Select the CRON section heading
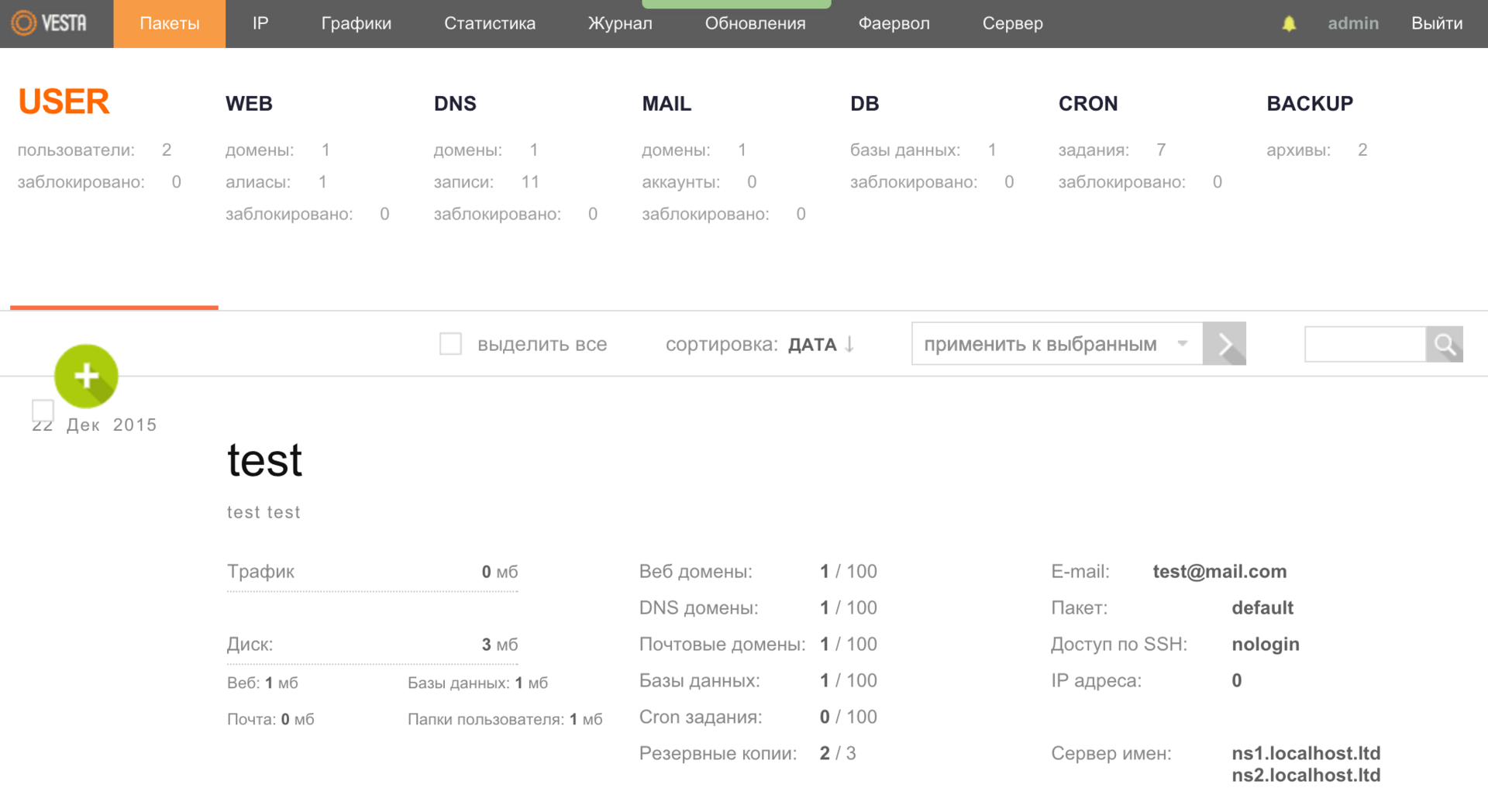Screen dimensions: 1488x812 pos(1088,104)
